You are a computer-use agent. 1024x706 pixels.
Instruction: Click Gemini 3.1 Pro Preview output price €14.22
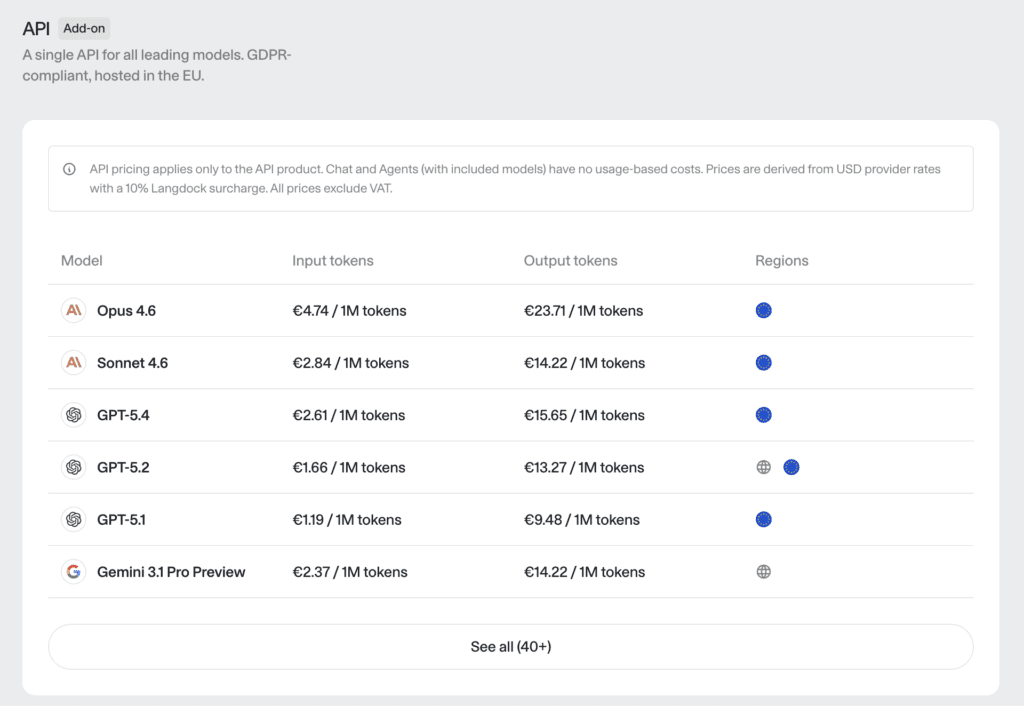pos(584,572)
